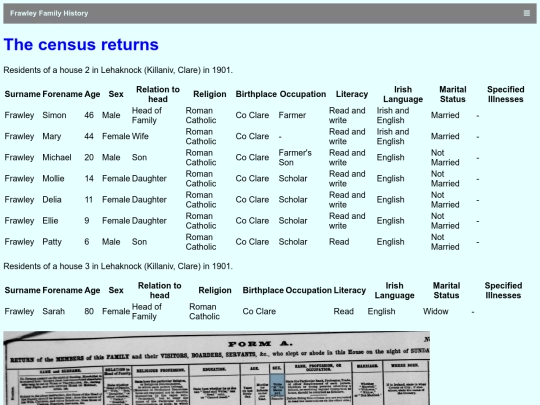Click the Frawley Family History title link

pyautogui.click(x=49, y=13)
